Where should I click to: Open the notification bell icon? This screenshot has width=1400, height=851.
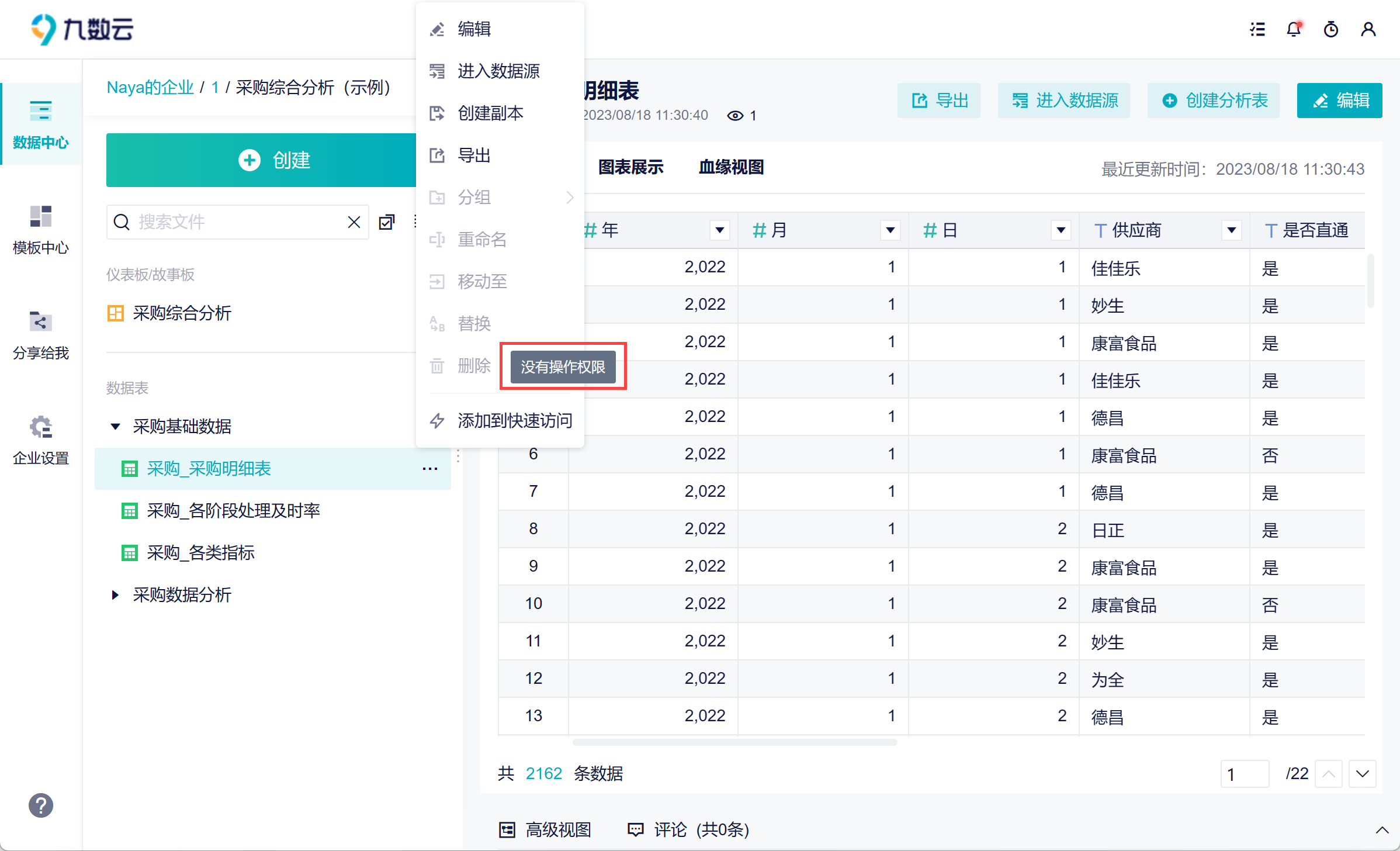(x=1294, y=29)
